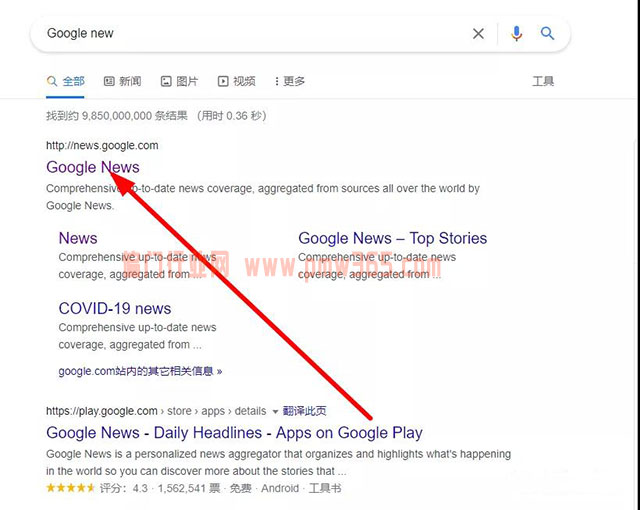Clear the search box with the X icon
This screenshot has width=640, height=510.
click(x=478, y=33)
